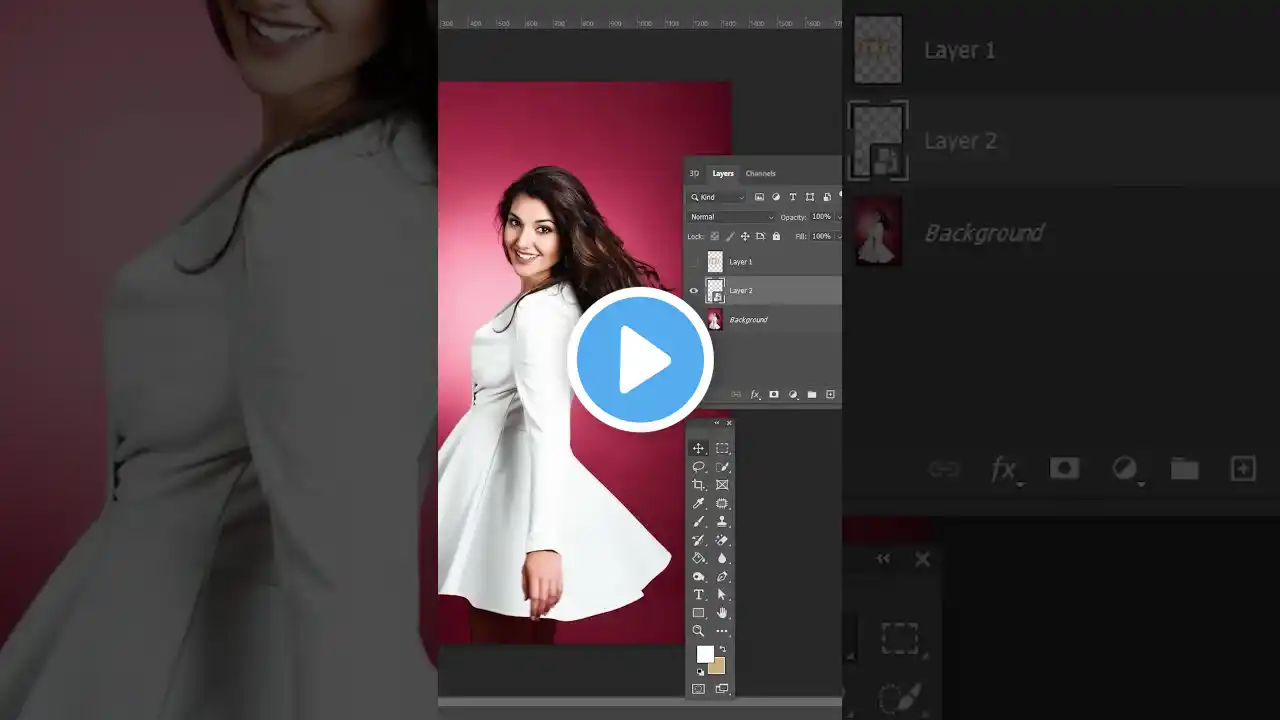Show Layer 1 via its visibility box

(x=693, y=262)
